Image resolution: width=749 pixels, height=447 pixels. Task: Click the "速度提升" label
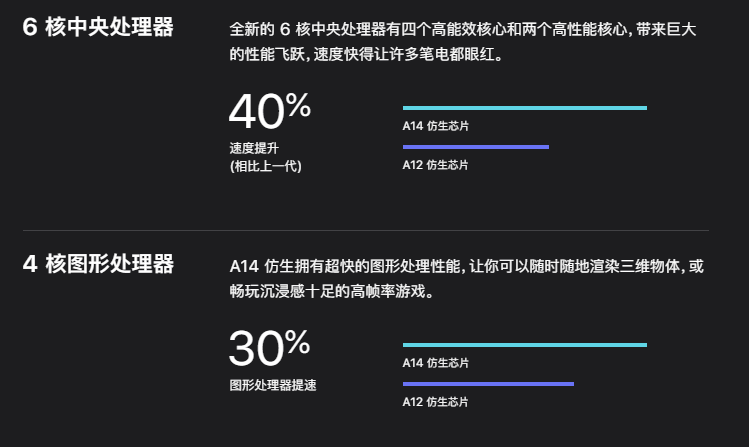pyautogui.click(x=250, y=148)
